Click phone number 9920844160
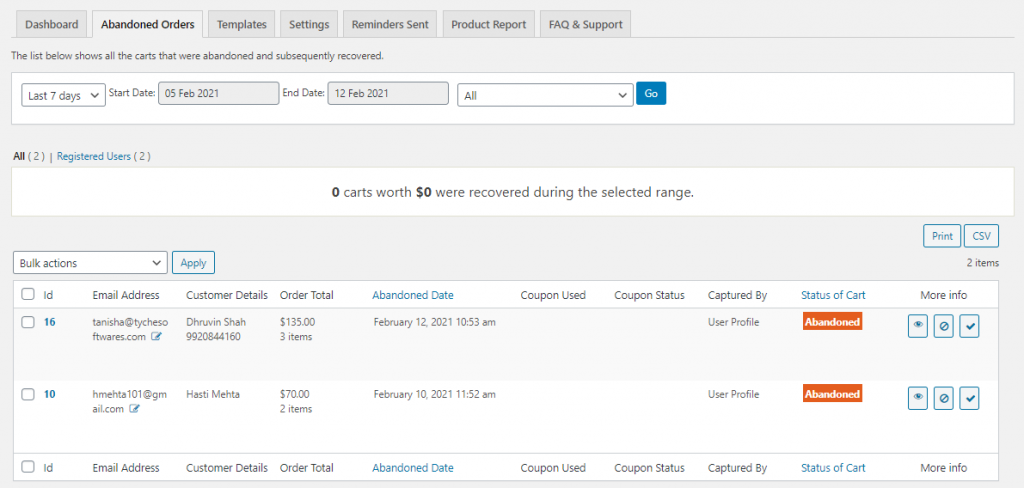The width and height of the screenshot is (1024, 488). pos(214,337)
